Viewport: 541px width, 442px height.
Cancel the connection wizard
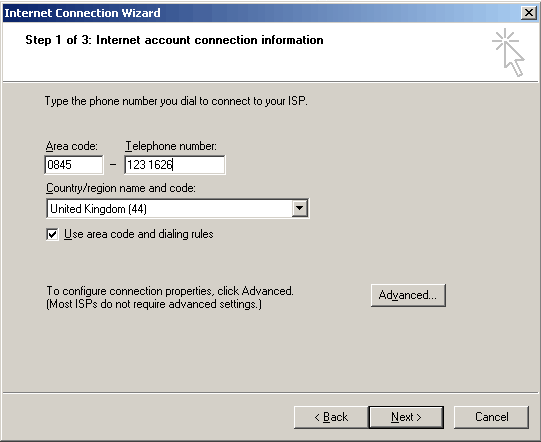[491, 417]
